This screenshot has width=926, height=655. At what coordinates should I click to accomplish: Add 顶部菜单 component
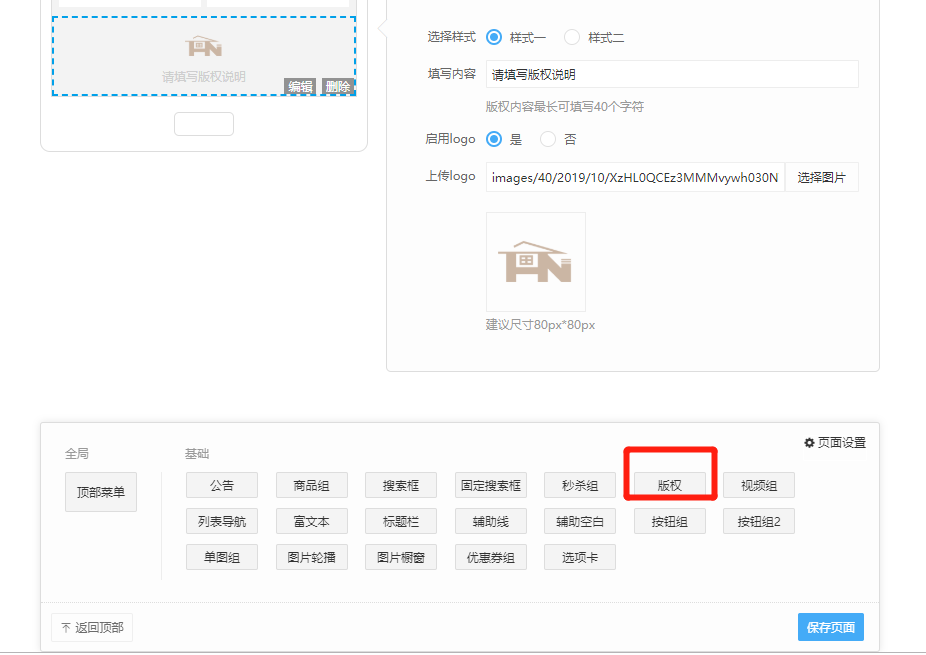[101, 492]
